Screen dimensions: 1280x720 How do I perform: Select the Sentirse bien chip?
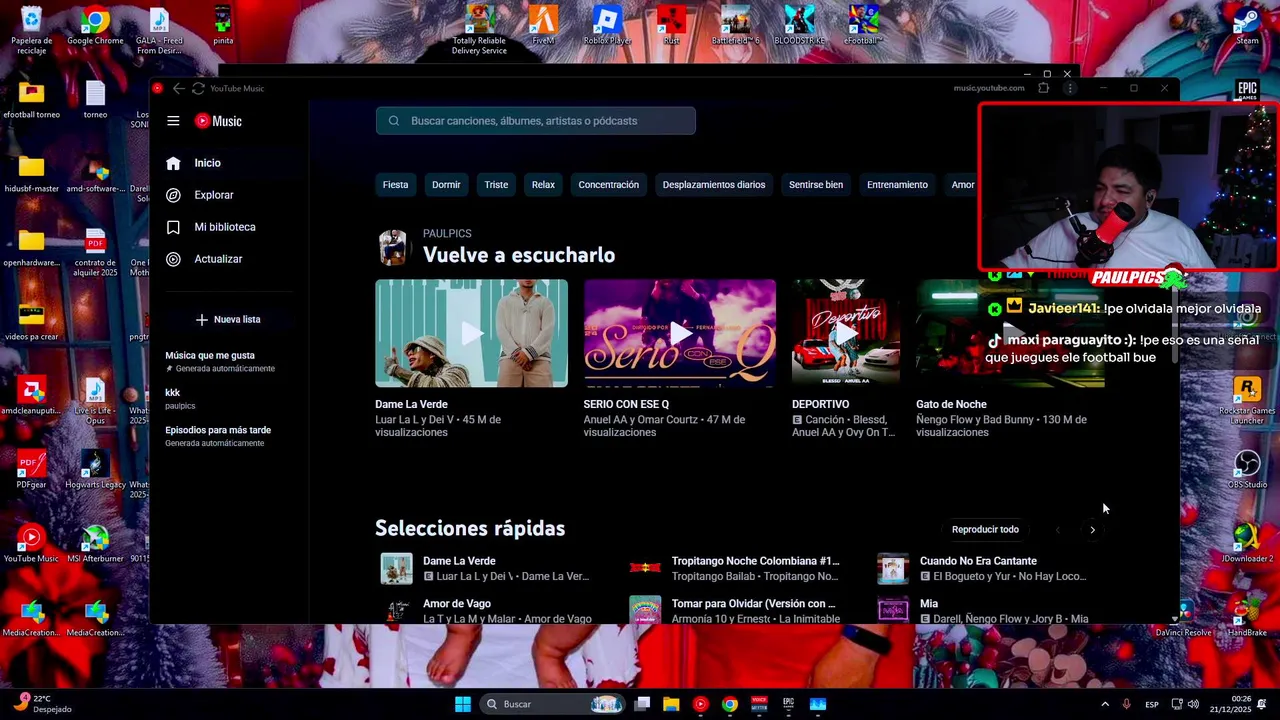(816, 185)
